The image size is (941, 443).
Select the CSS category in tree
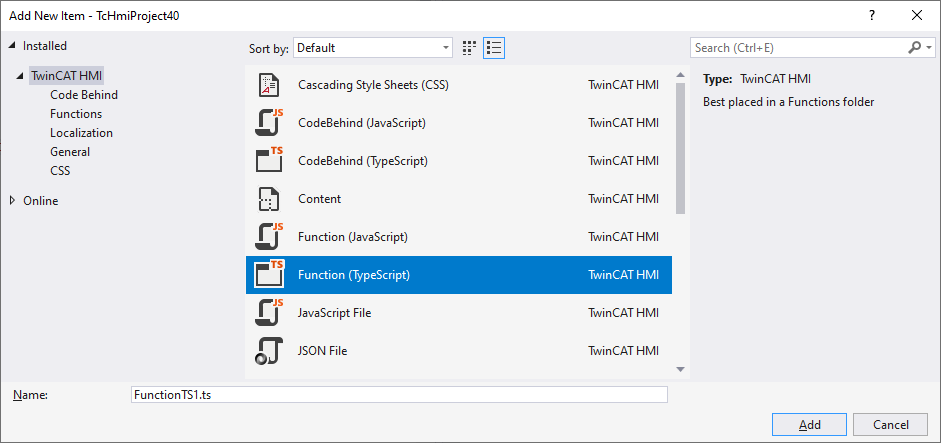[x=60, y=171]
